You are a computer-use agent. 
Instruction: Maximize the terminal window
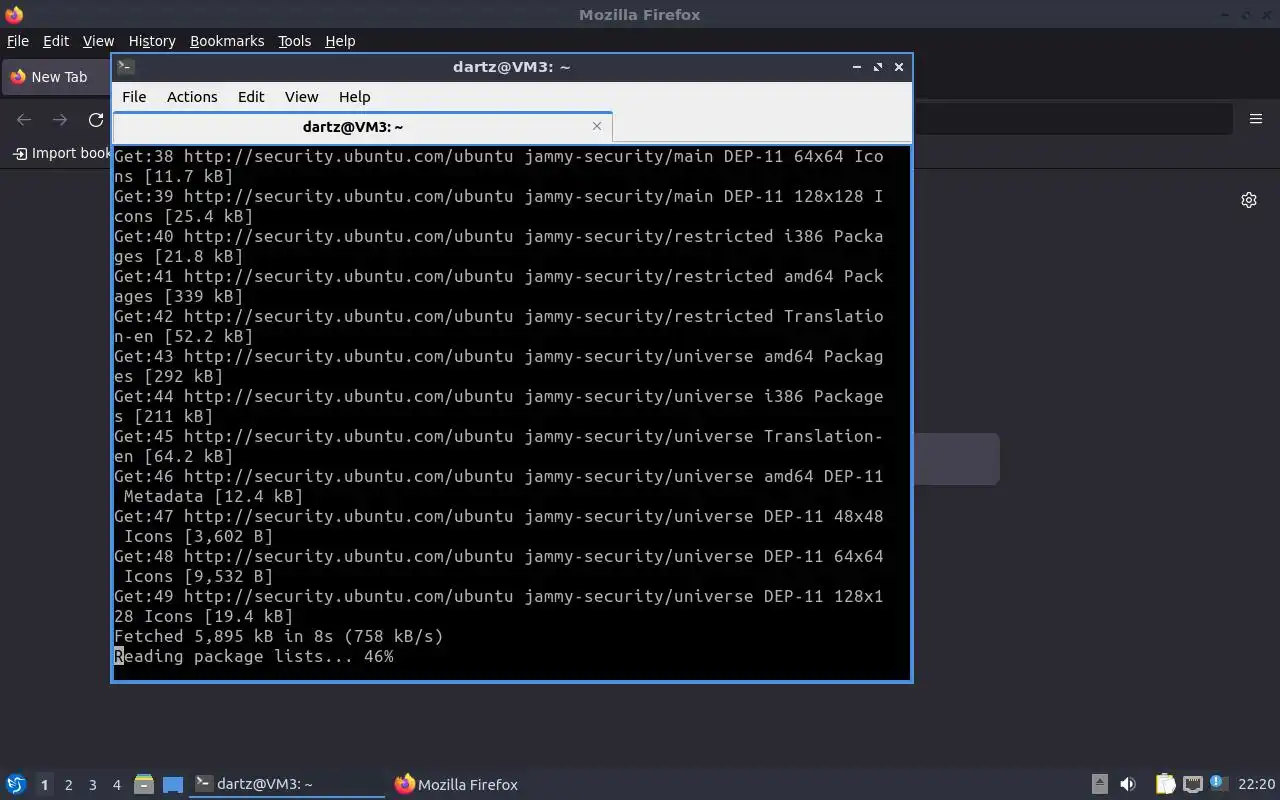click(x=878, y=67)
